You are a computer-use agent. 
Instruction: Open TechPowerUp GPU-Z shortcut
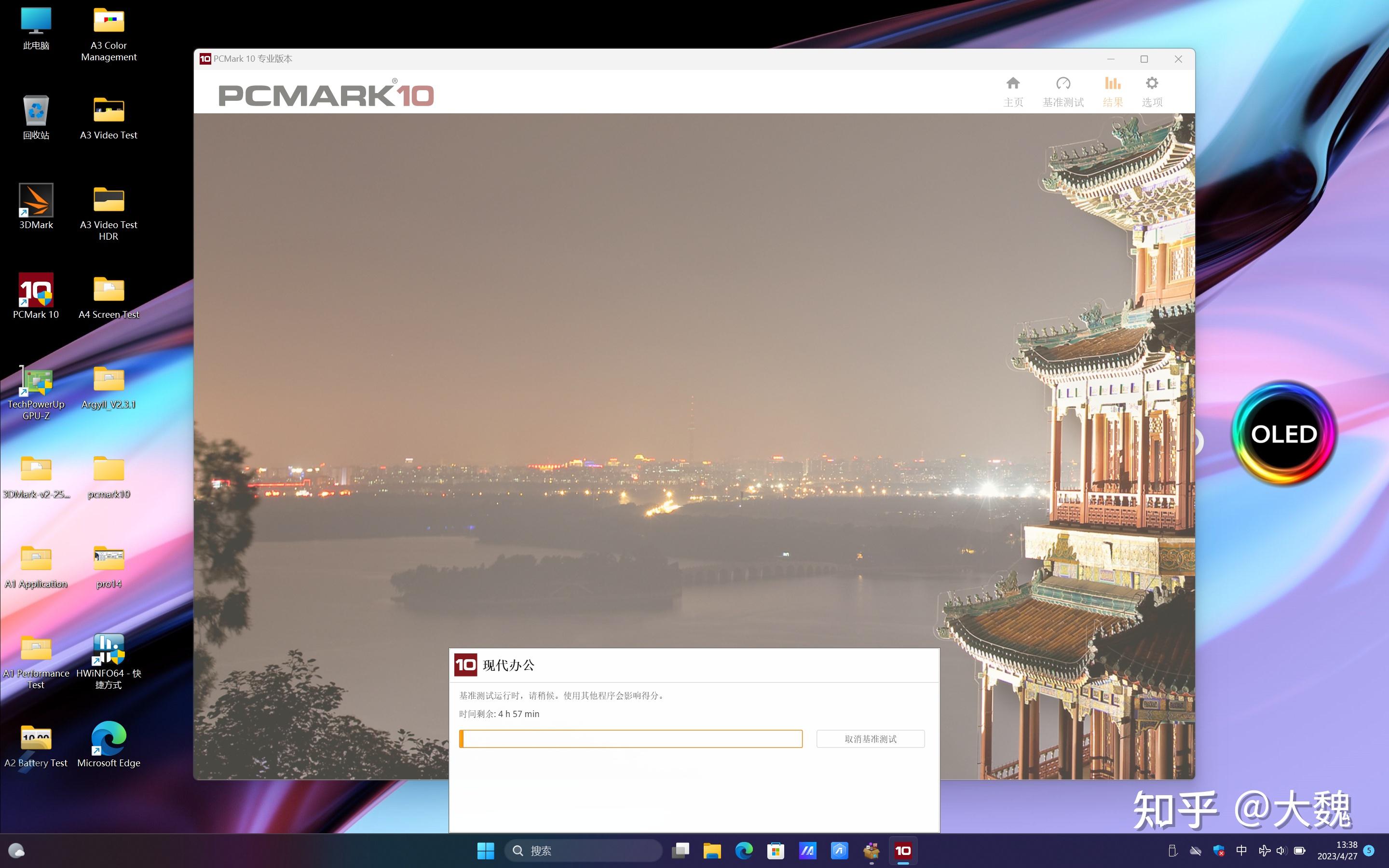pos(36,380)
